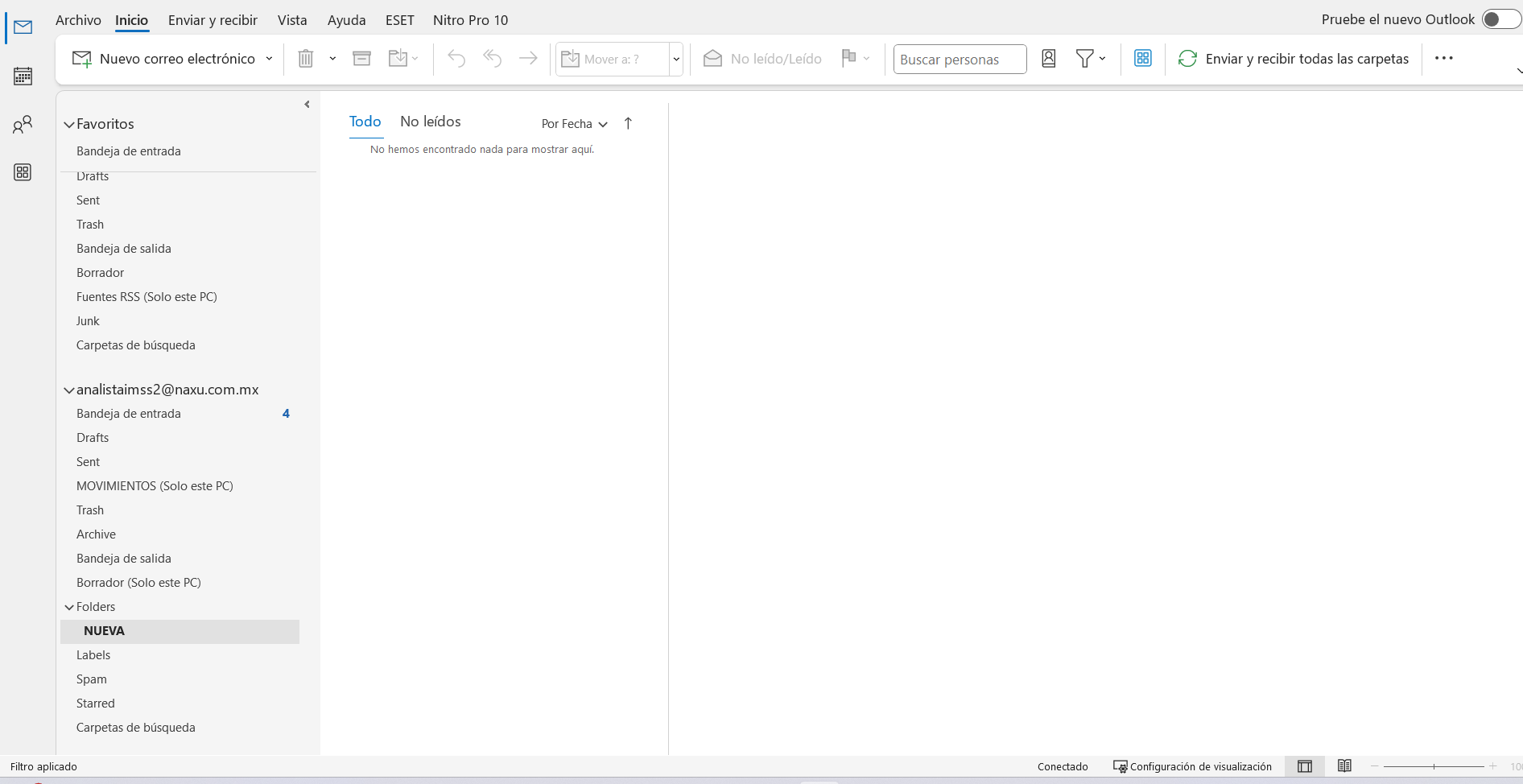
Task: Click the sync icon to send and receive all folders
Action: click(1187, 59)
